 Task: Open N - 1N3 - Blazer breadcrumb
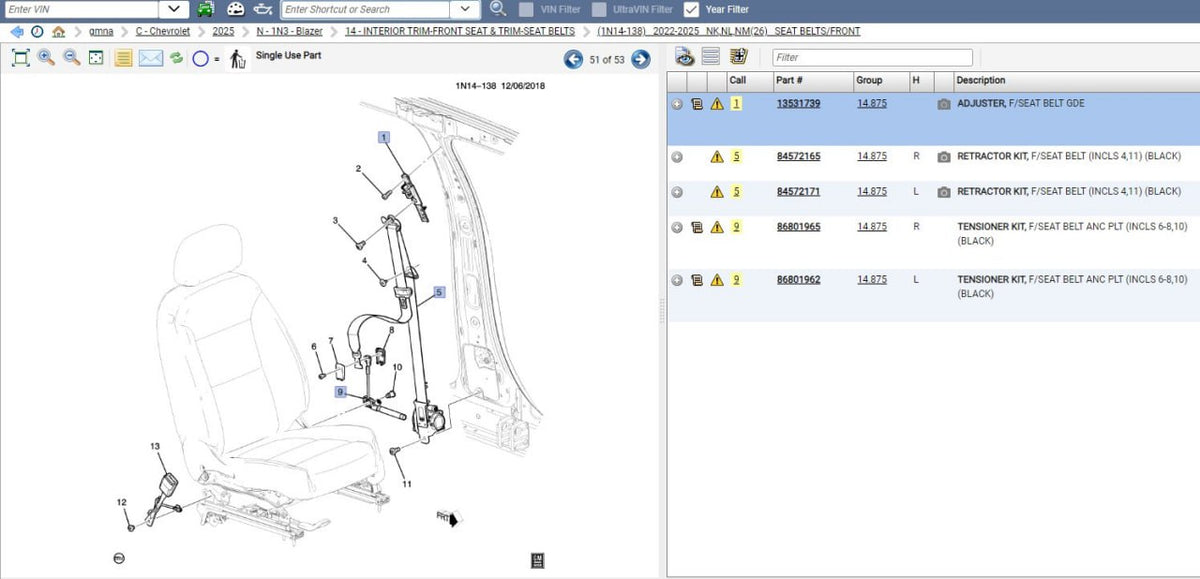click(289, 31)
